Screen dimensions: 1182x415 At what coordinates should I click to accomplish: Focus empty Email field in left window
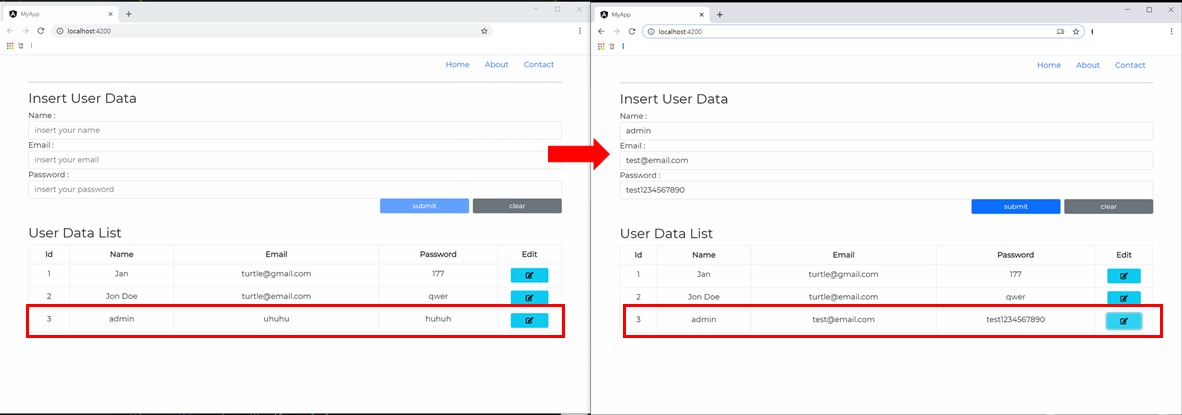295,160
